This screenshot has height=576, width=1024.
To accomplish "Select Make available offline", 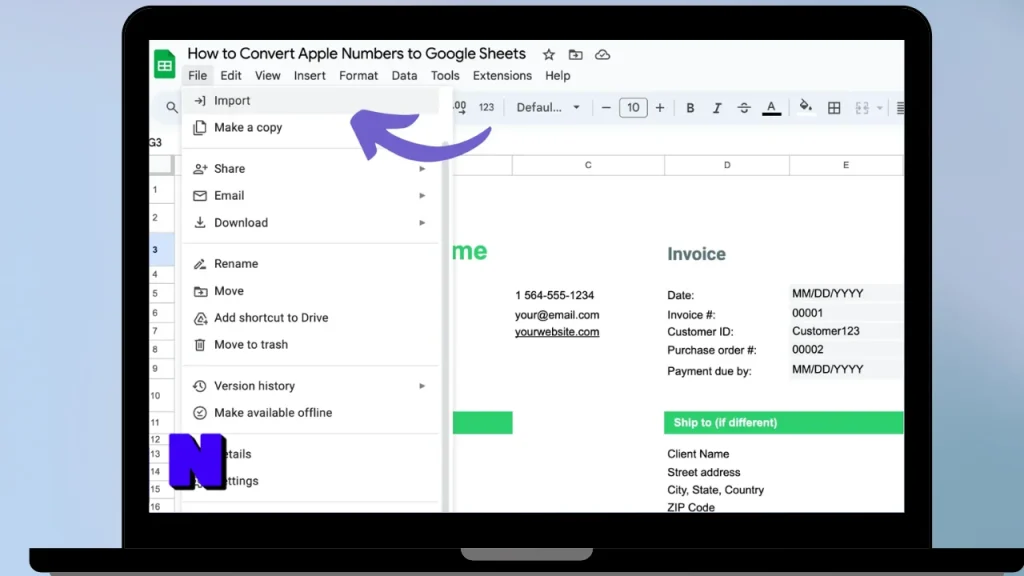I will pos(311,413).
